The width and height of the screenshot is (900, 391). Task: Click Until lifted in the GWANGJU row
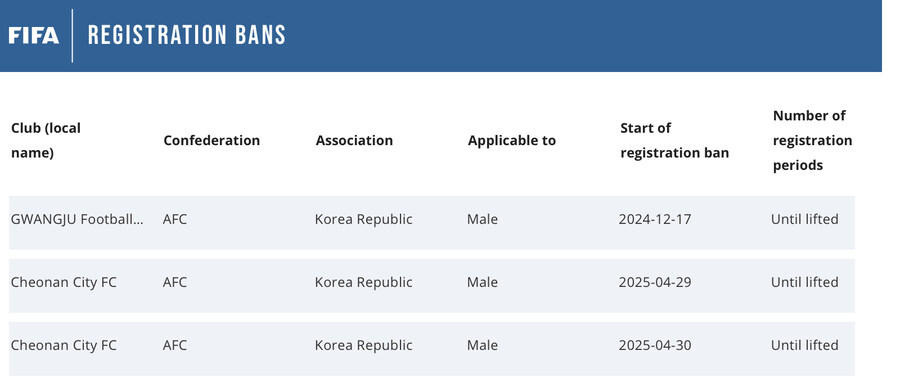click(x=804, y=219)
